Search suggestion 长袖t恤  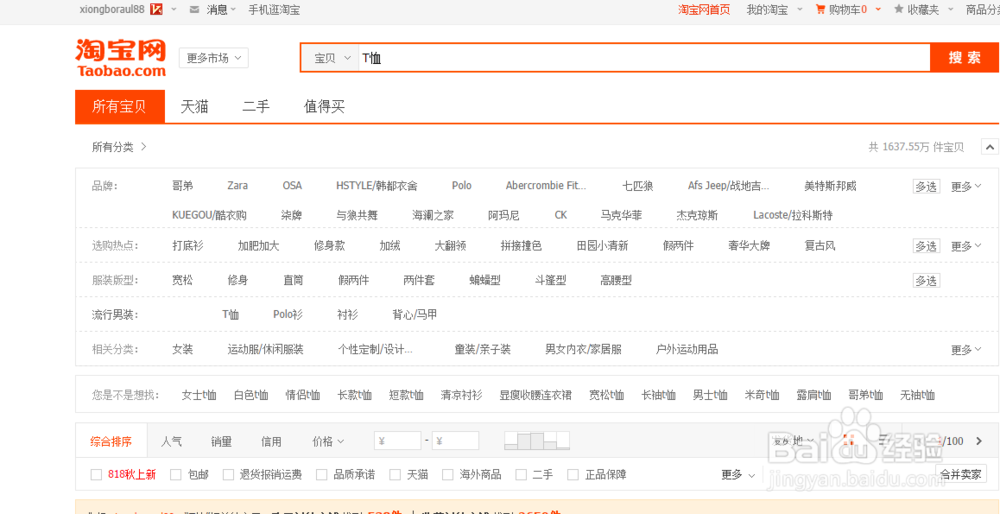coord(658,395)
